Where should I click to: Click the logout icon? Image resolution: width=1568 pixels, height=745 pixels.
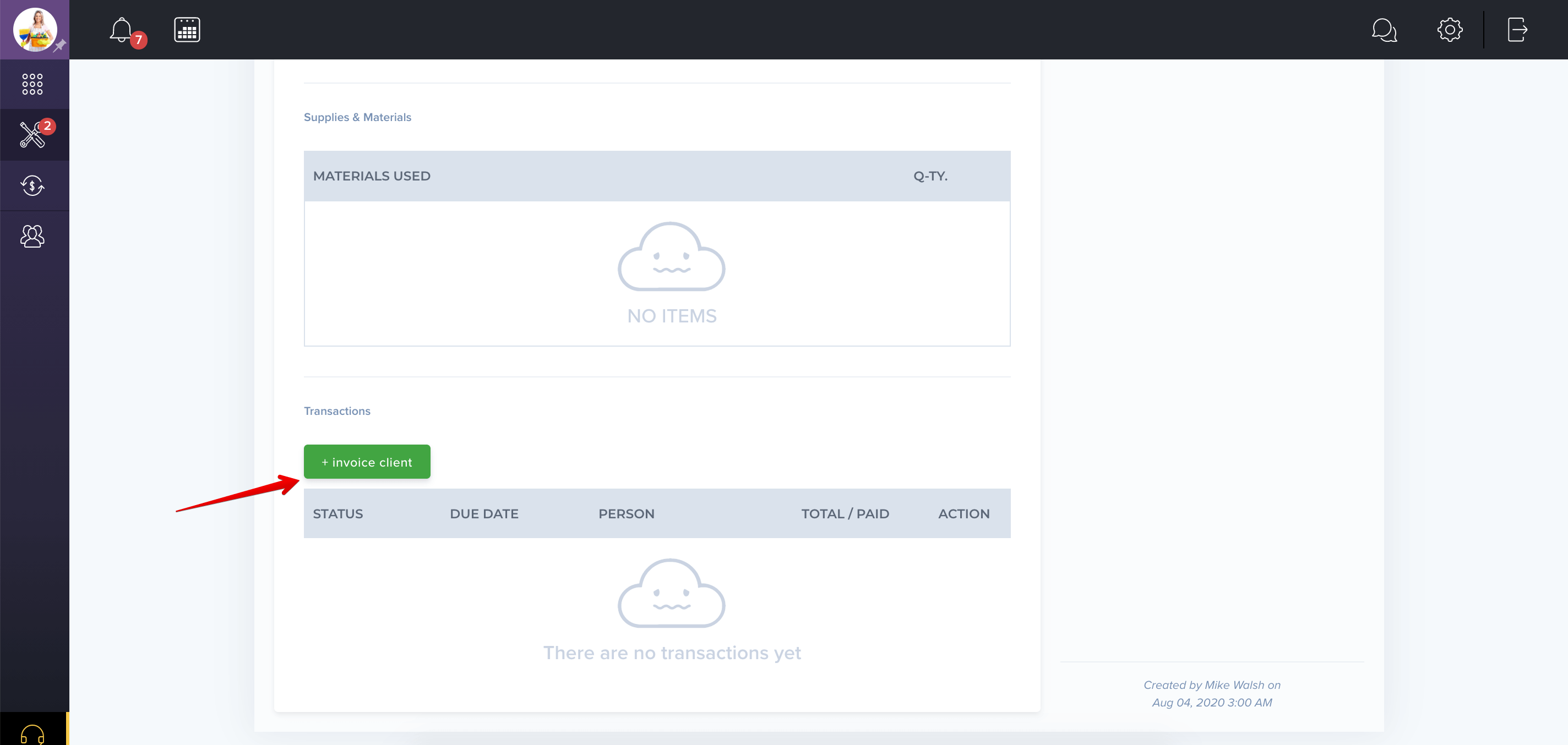point(1517,30)
